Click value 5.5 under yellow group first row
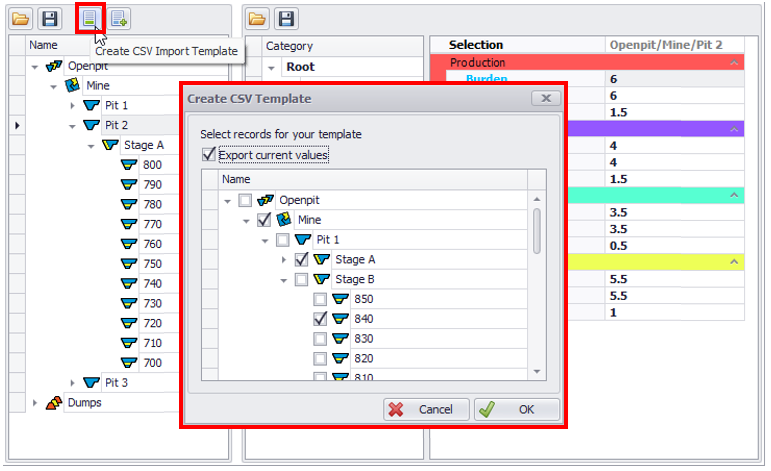 click(x=674, y=279)
